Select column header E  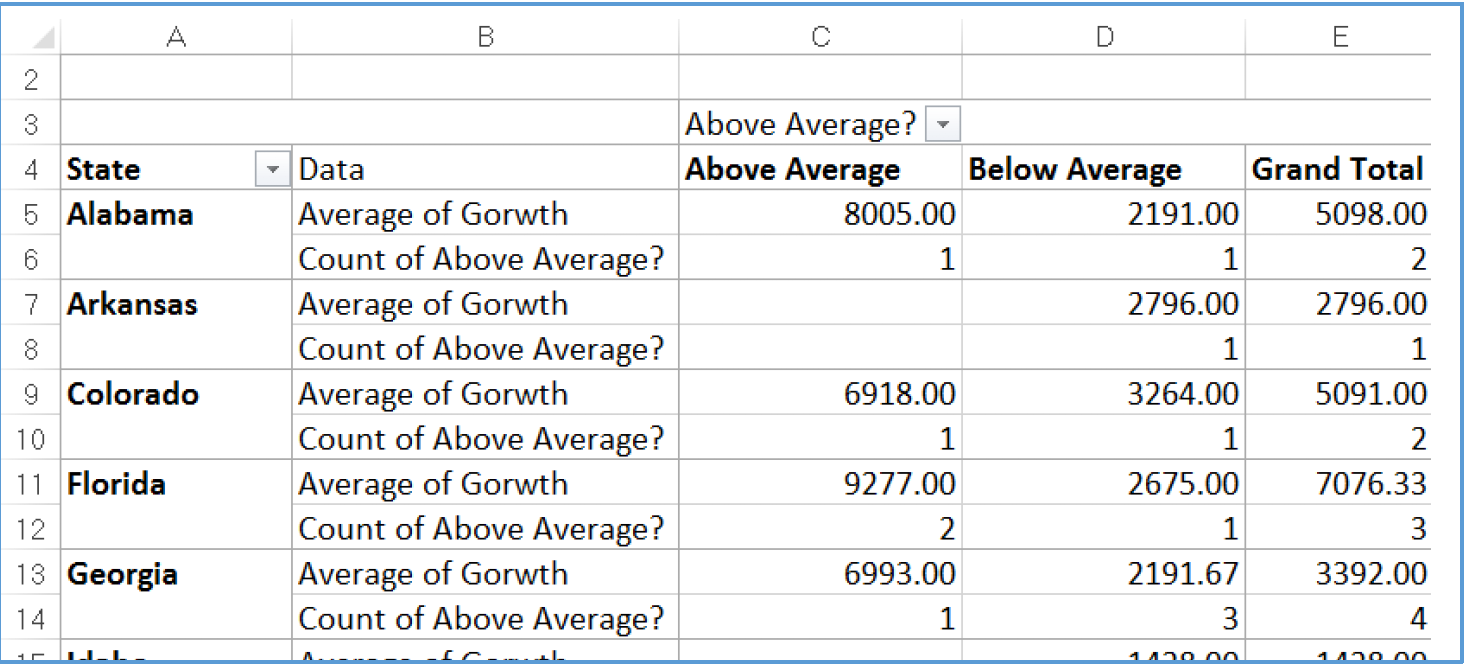pyautogui.click(x=1340, y=36)
